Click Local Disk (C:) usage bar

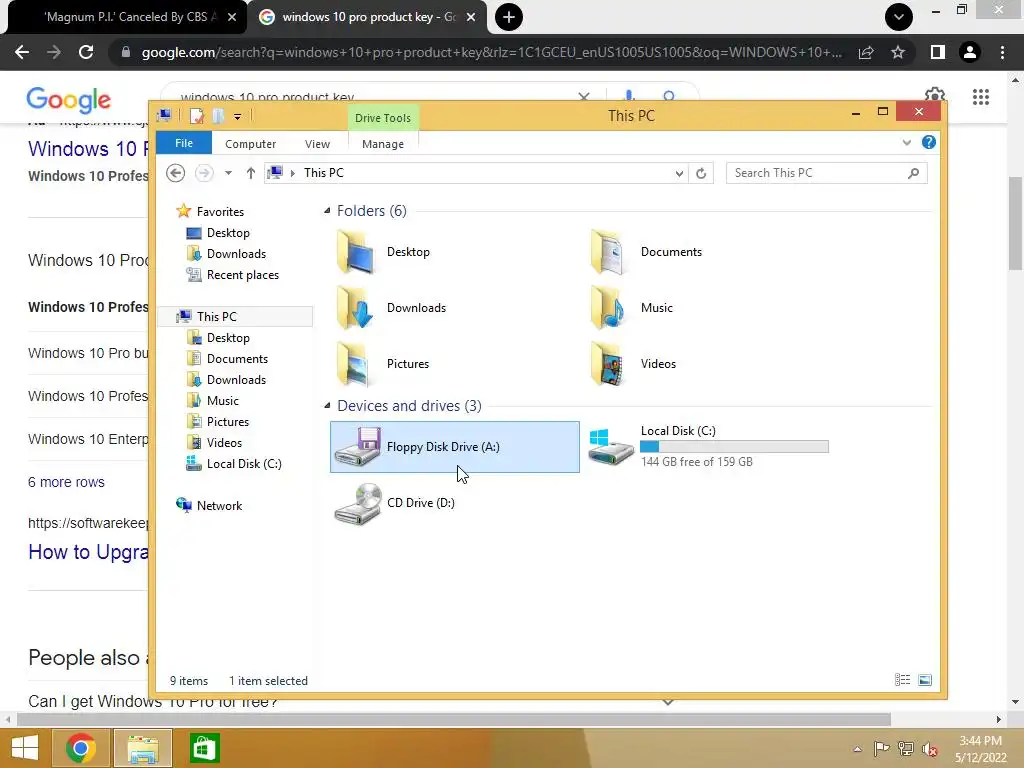[734, 447]
